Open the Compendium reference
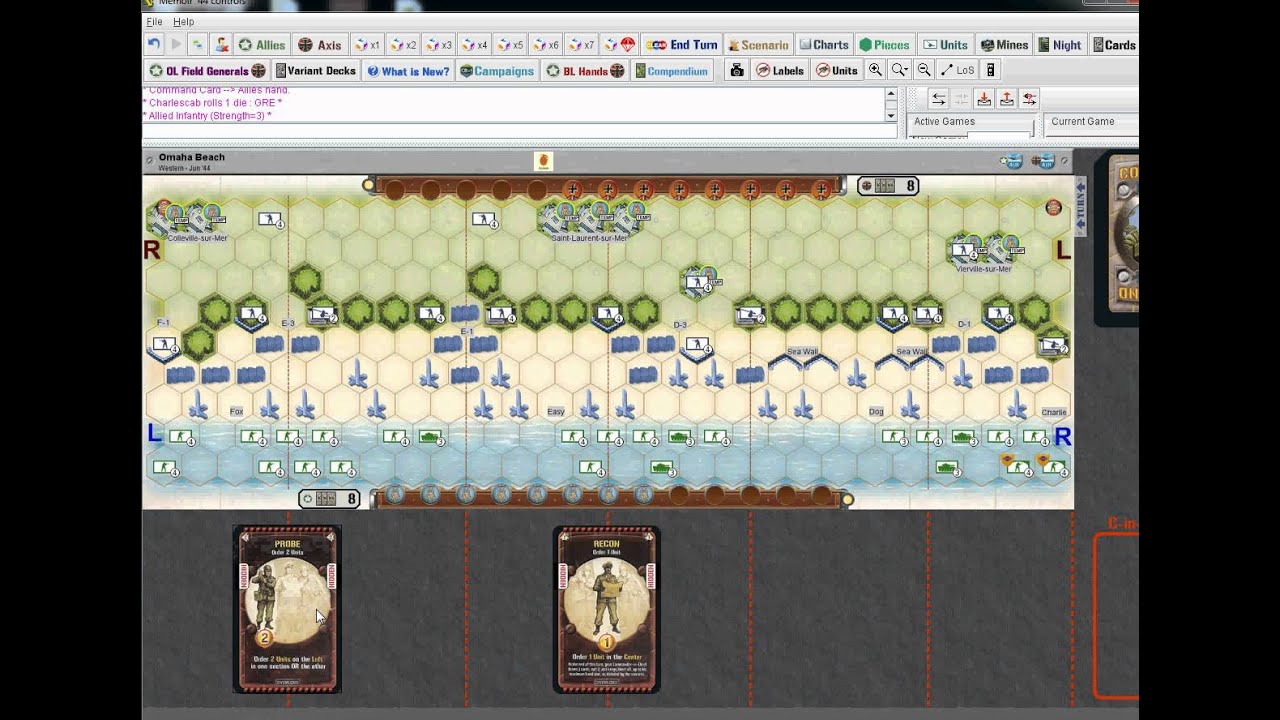The width and height of the screenshot is (1280, 720). click(671, 71)
